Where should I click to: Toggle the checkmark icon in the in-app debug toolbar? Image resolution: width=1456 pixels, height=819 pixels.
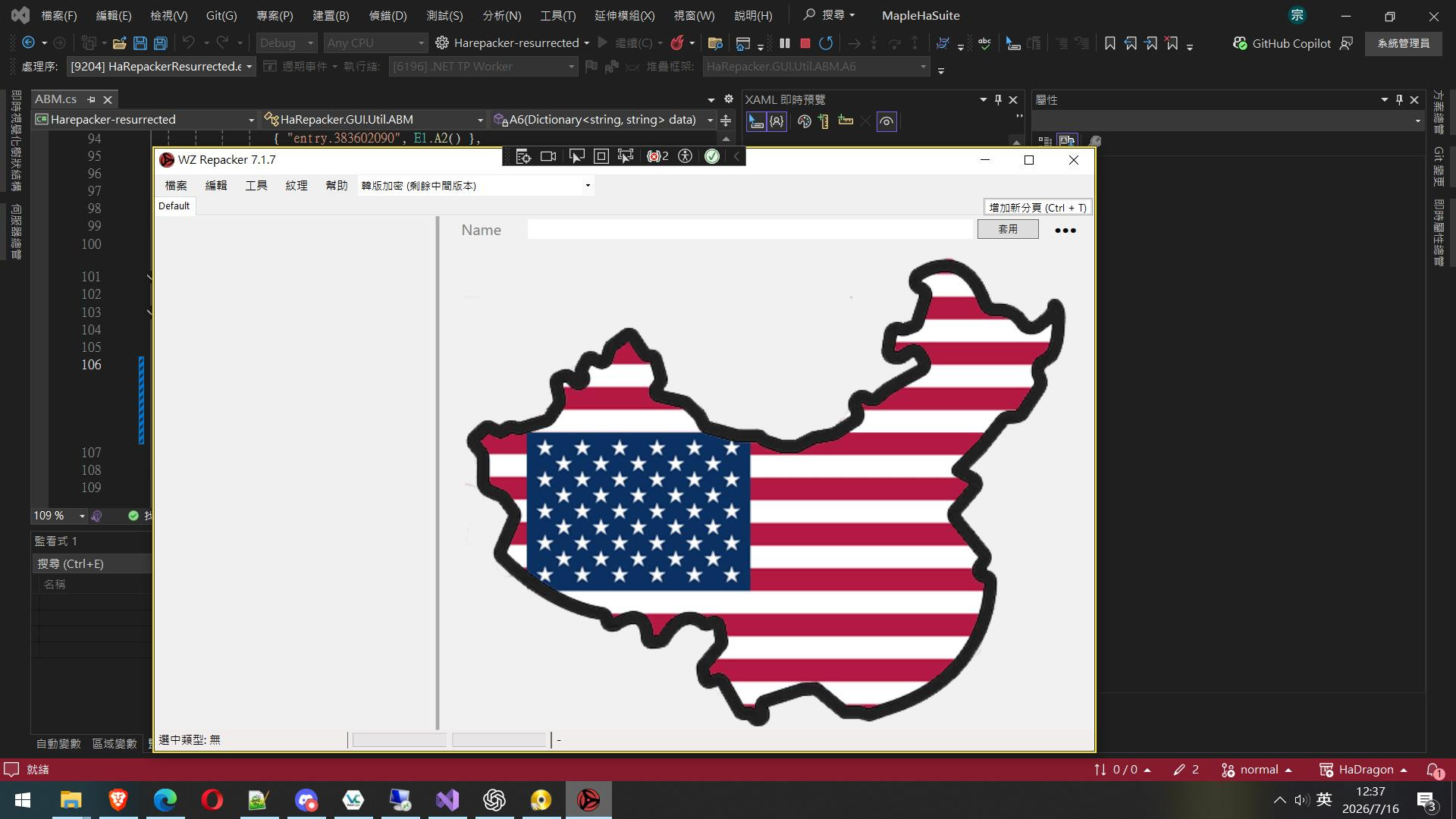pyautogui.click(x=712, y=156)
